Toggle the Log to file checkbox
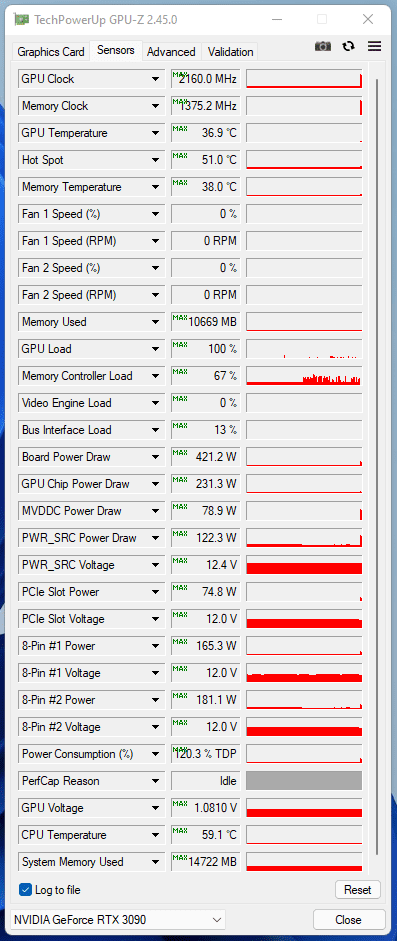 [x=25, y=889]
